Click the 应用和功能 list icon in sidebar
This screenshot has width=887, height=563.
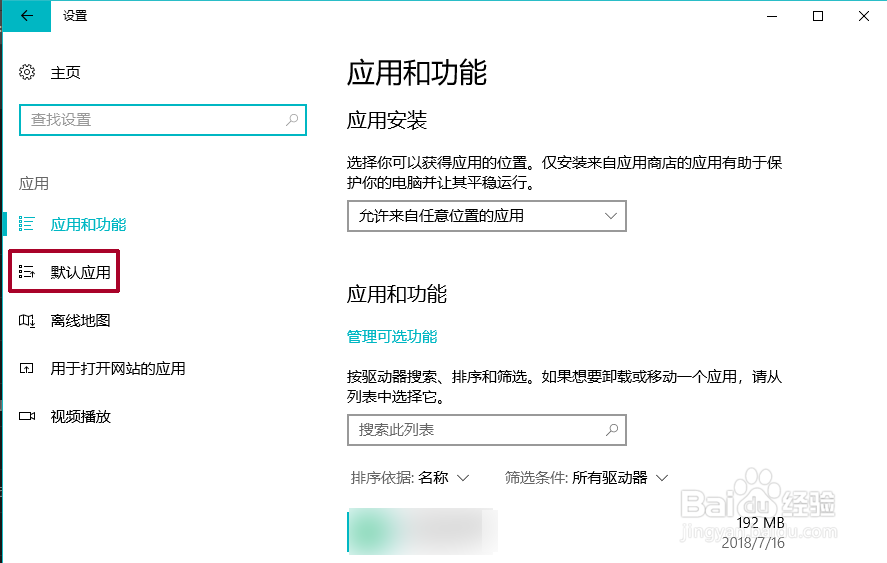(x=28, y=225)
